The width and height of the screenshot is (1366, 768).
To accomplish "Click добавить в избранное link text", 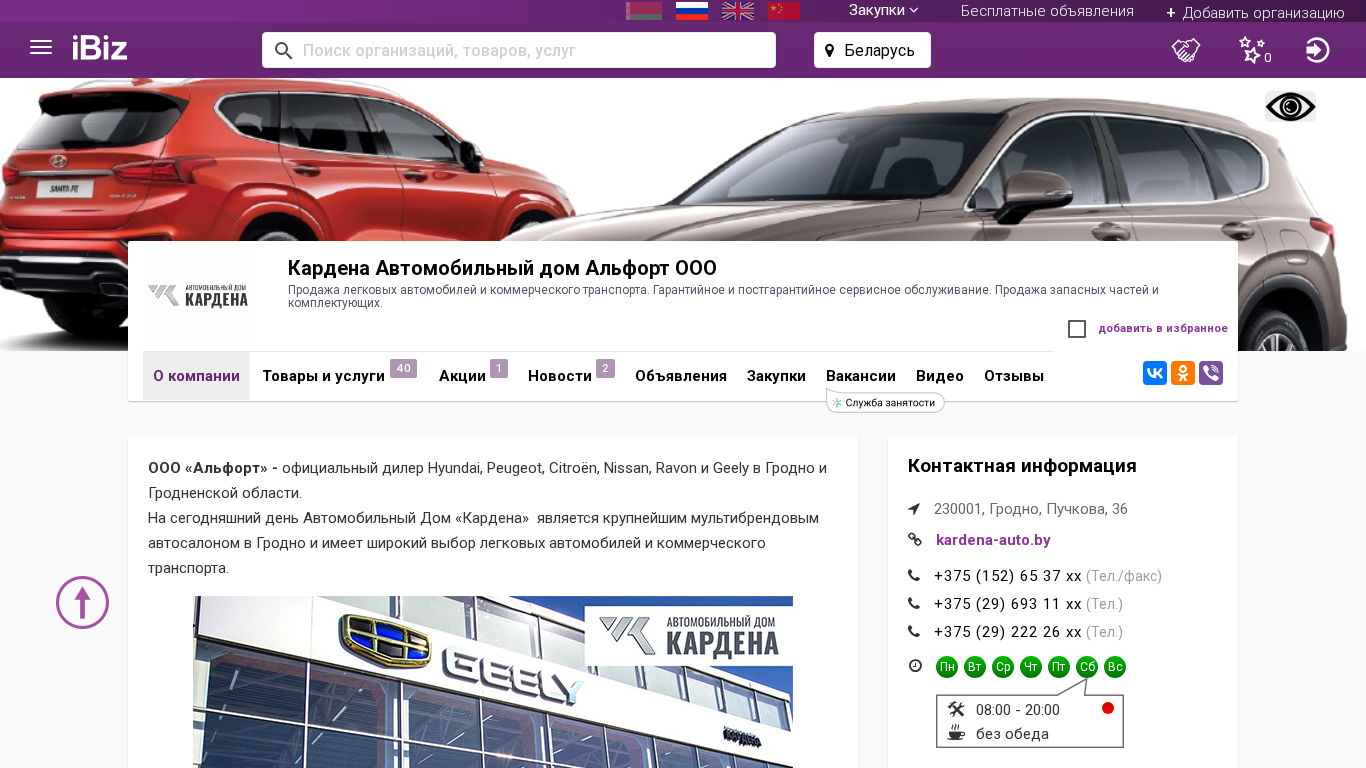I will [1163, 328].
